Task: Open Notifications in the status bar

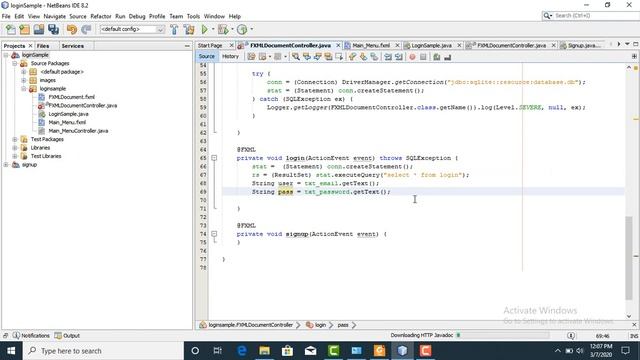Action: (x=31, y=336)
